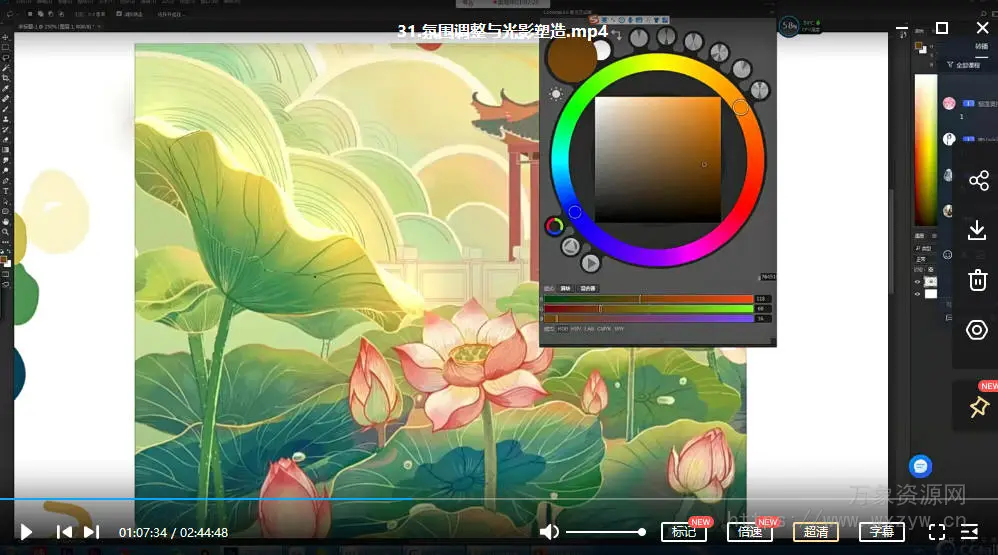Skip to the next video

(91, 532)
